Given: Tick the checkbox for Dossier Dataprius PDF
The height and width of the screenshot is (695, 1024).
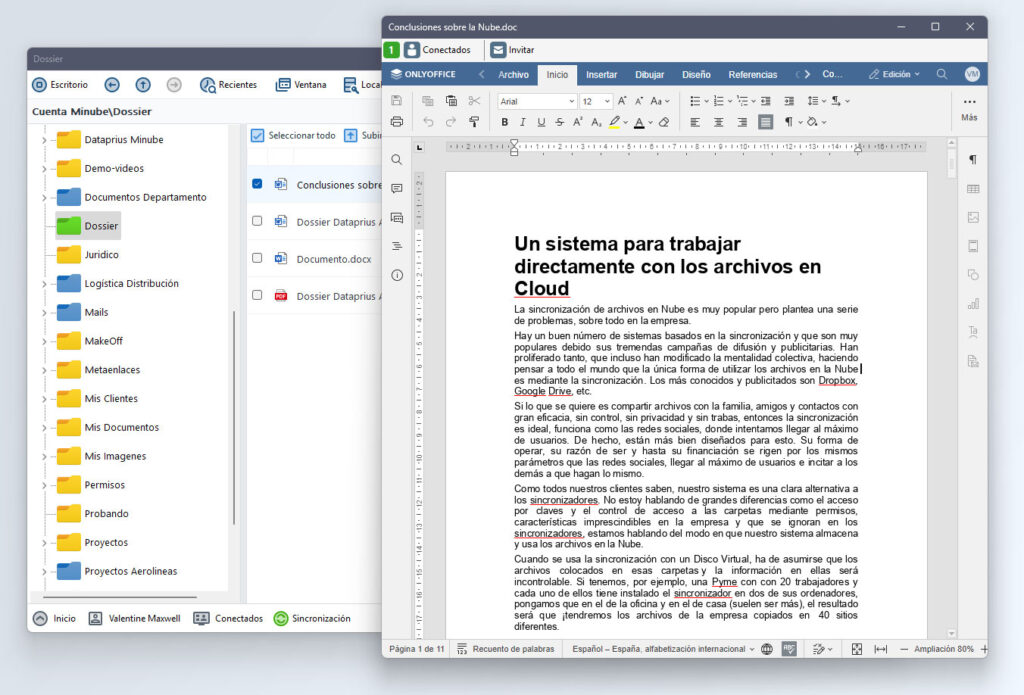Looking at the screenshot, I should pyautogui.click(x=257, y=295).
